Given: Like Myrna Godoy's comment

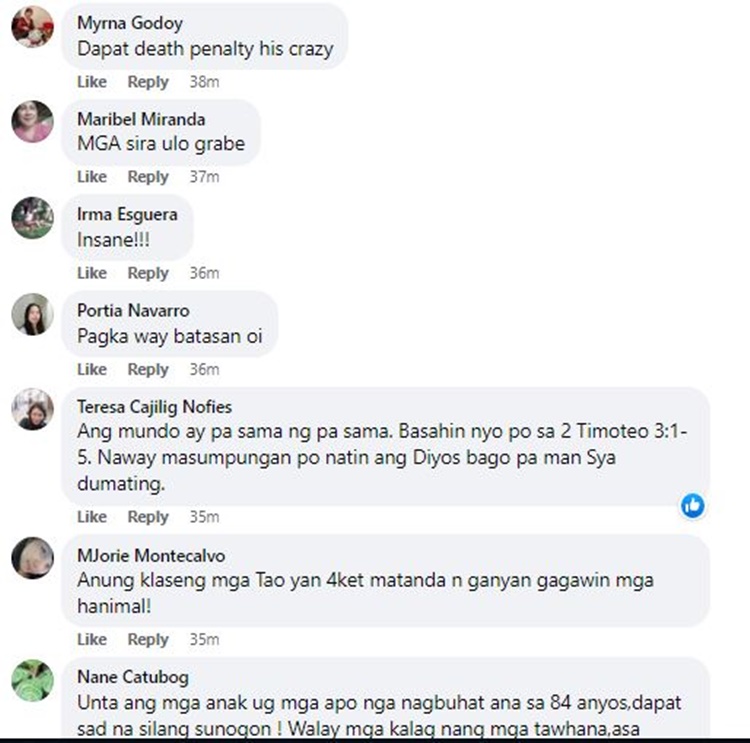Looking at the screenshot, I should pyautogui.click(x=92, y=82).
